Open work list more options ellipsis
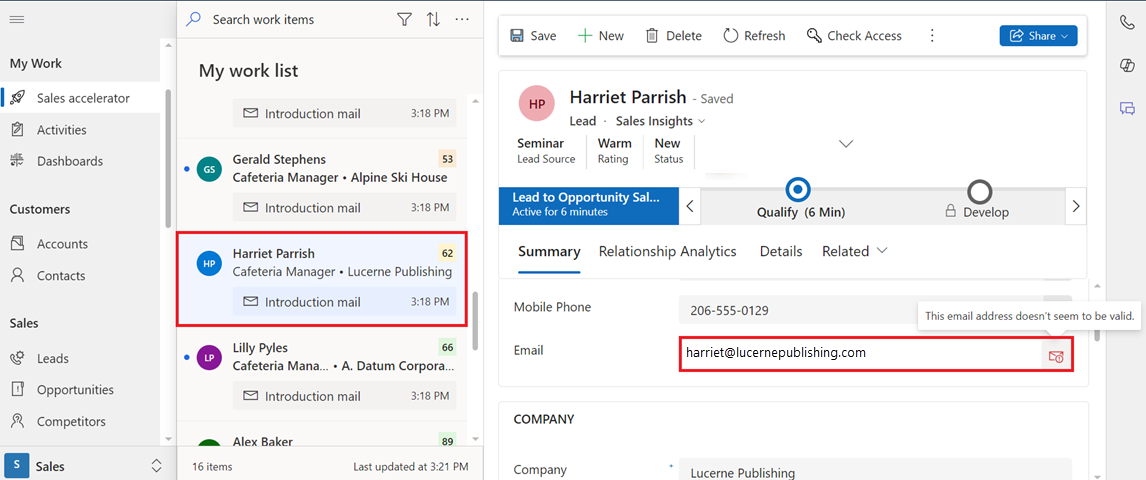The image size is (1146, 480). point(462,20)
